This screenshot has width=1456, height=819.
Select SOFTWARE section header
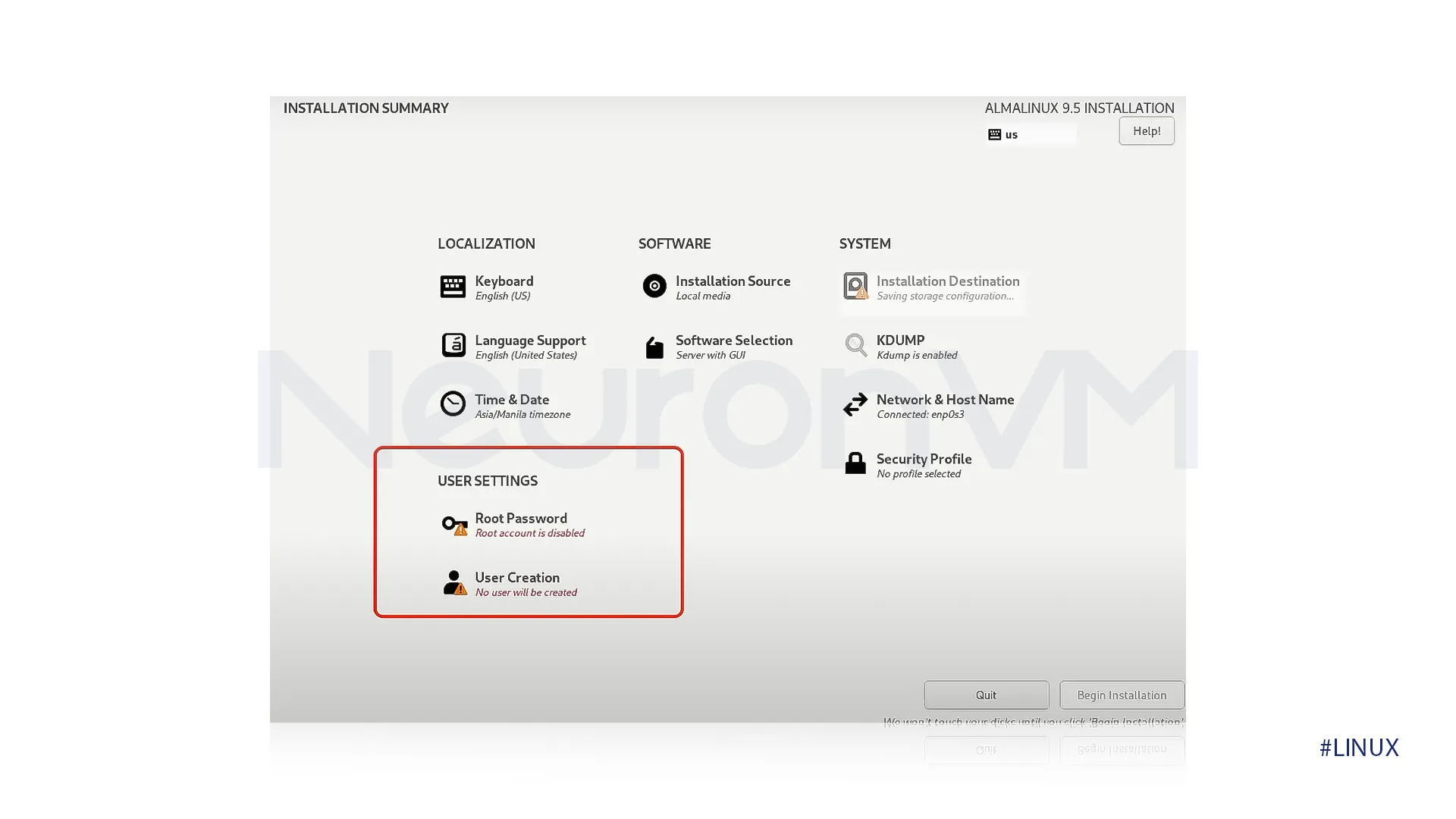pyautogui.click(x=675, y=243)
